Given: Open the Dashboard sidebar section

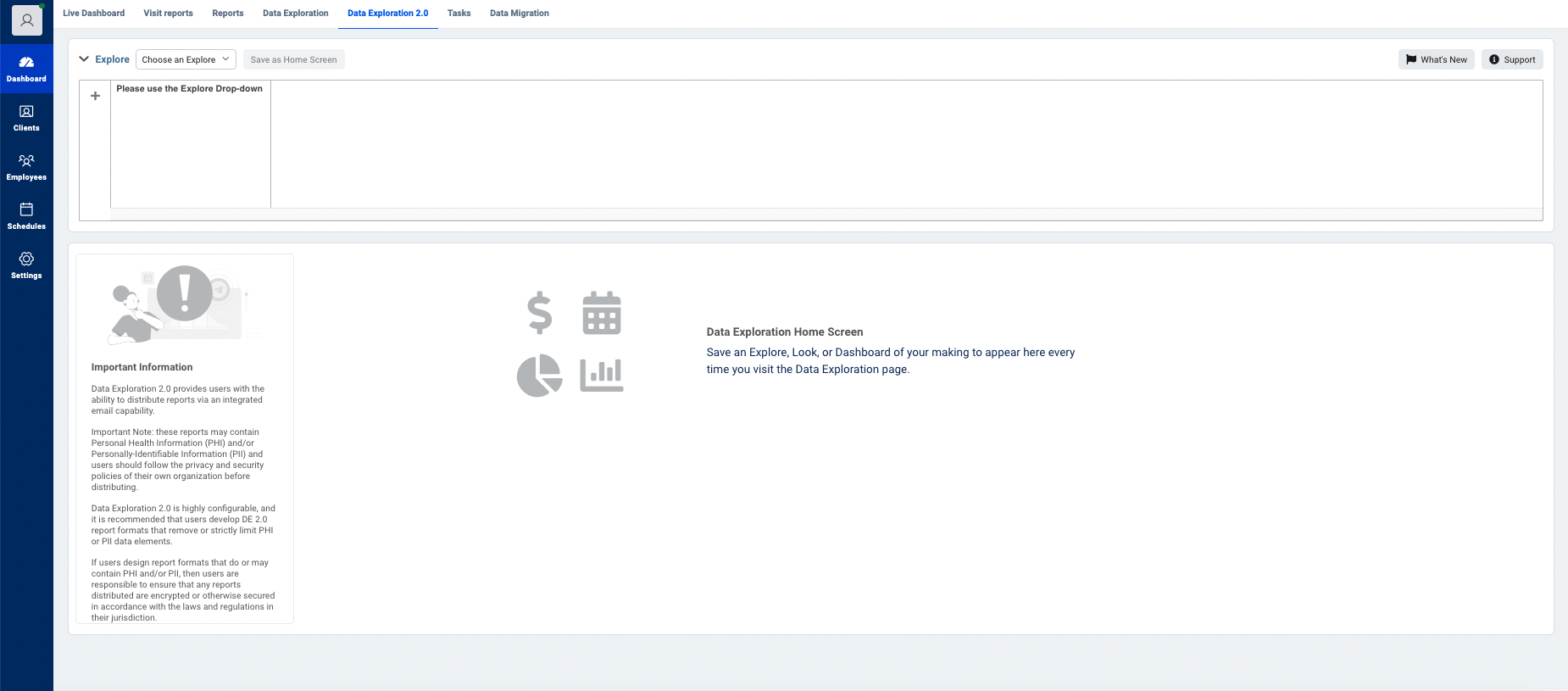Looking at the screenshot, I should 26,69.
